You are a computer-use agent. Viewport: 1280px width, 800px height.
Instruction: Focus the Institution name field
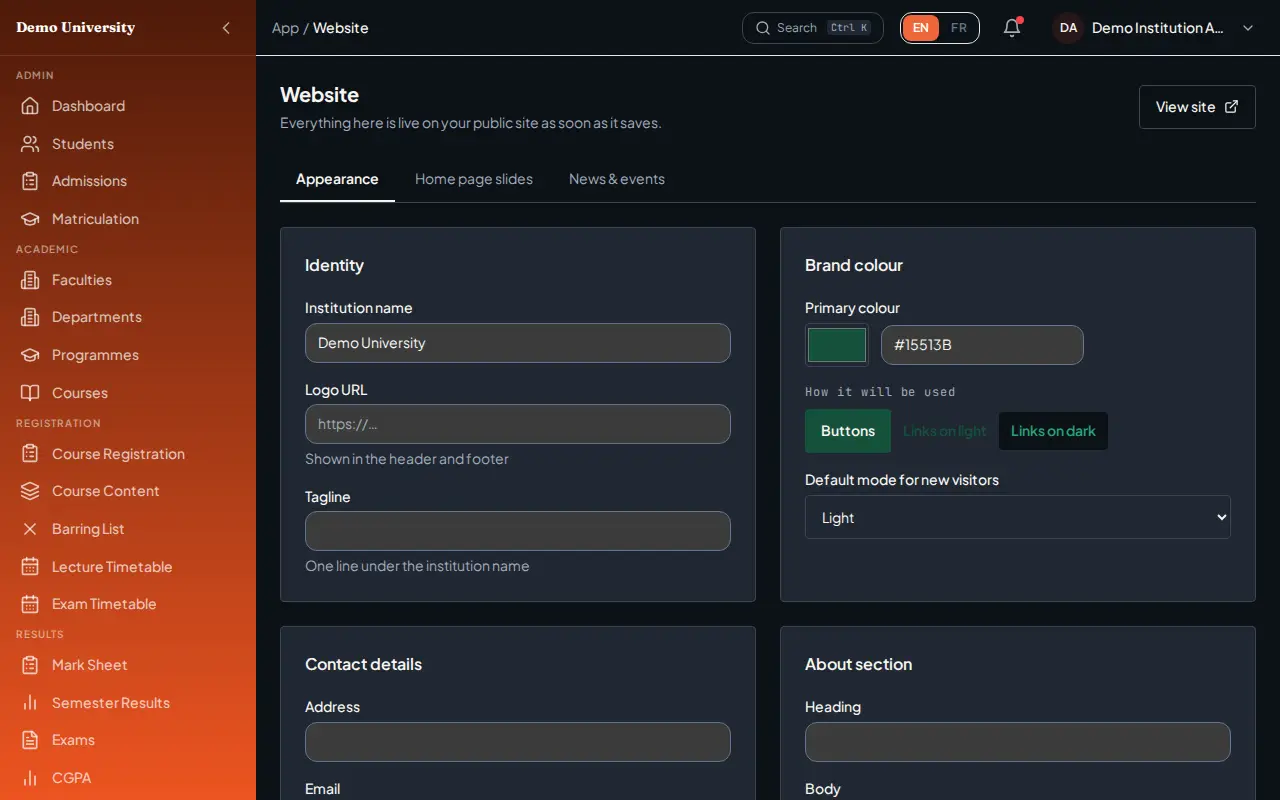518,343
